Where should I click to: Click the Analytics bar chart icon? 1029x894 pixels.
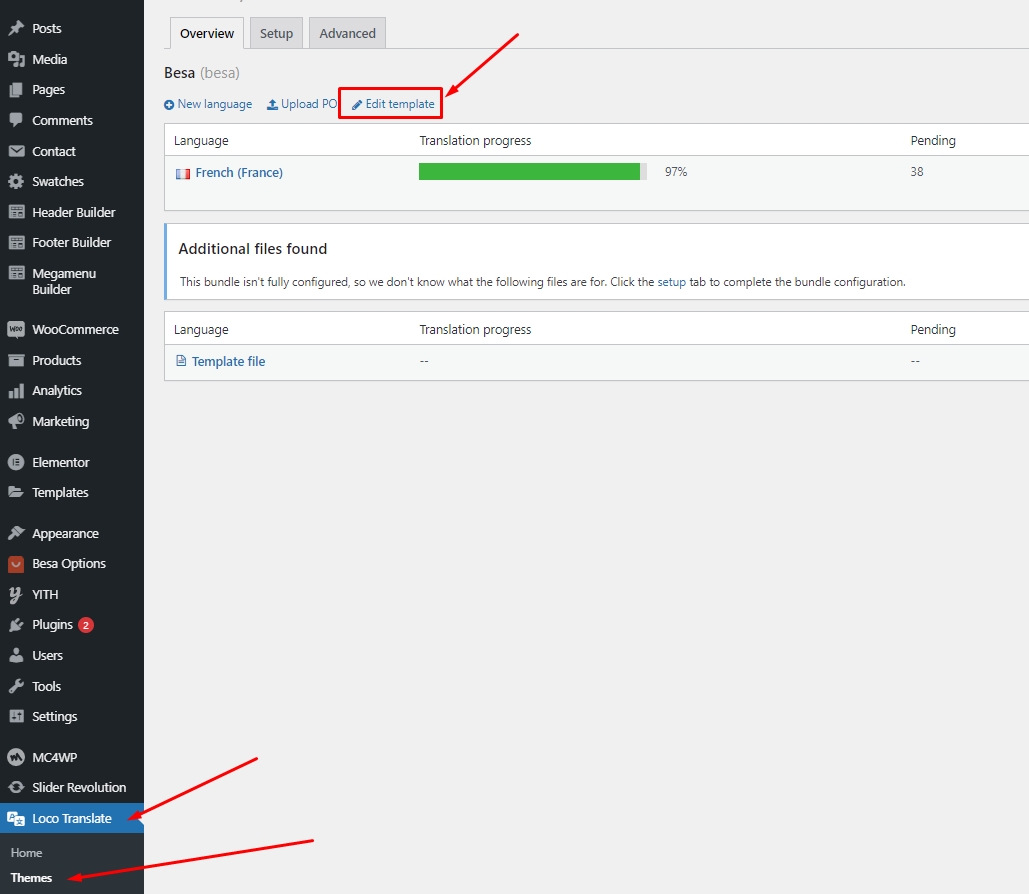[16, 391]
